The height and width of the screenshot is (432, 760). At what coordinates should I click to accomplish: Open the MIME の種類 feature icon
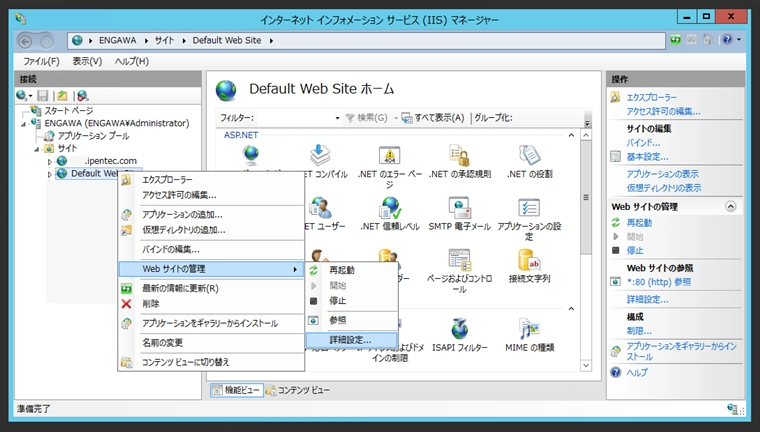point(529,329)
